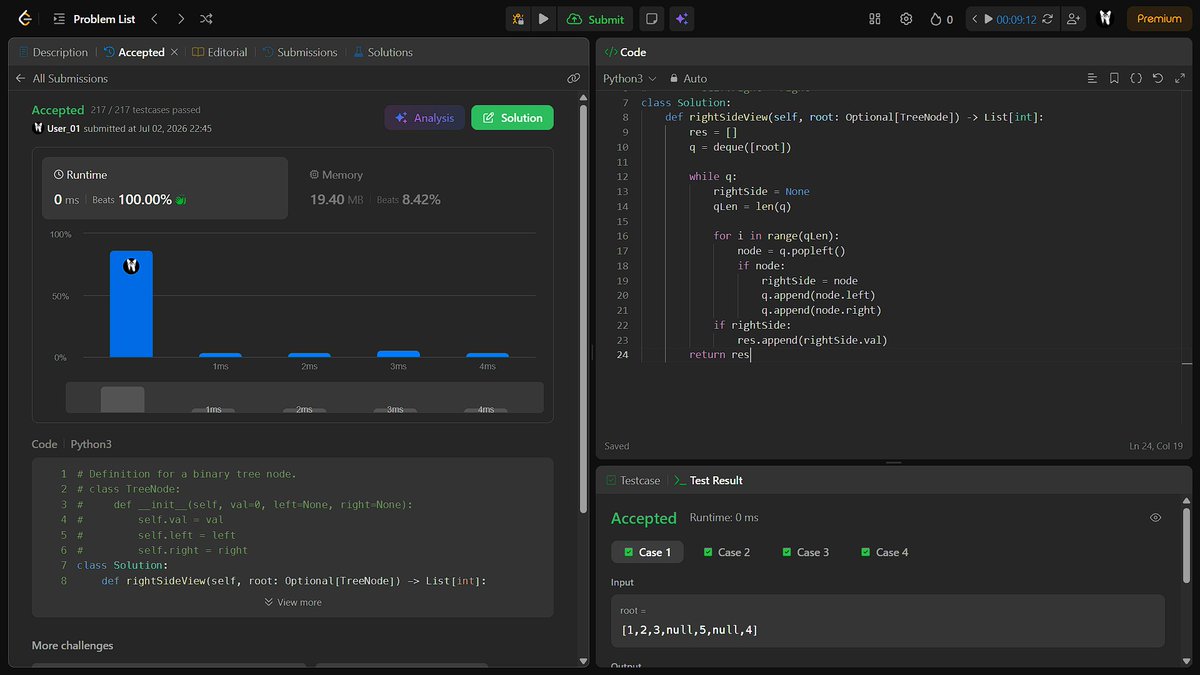Click the green Solution button
Image resolution: width=1200 pixels, height=675 pixels.
pyautogui.click(x=512, y=118)
